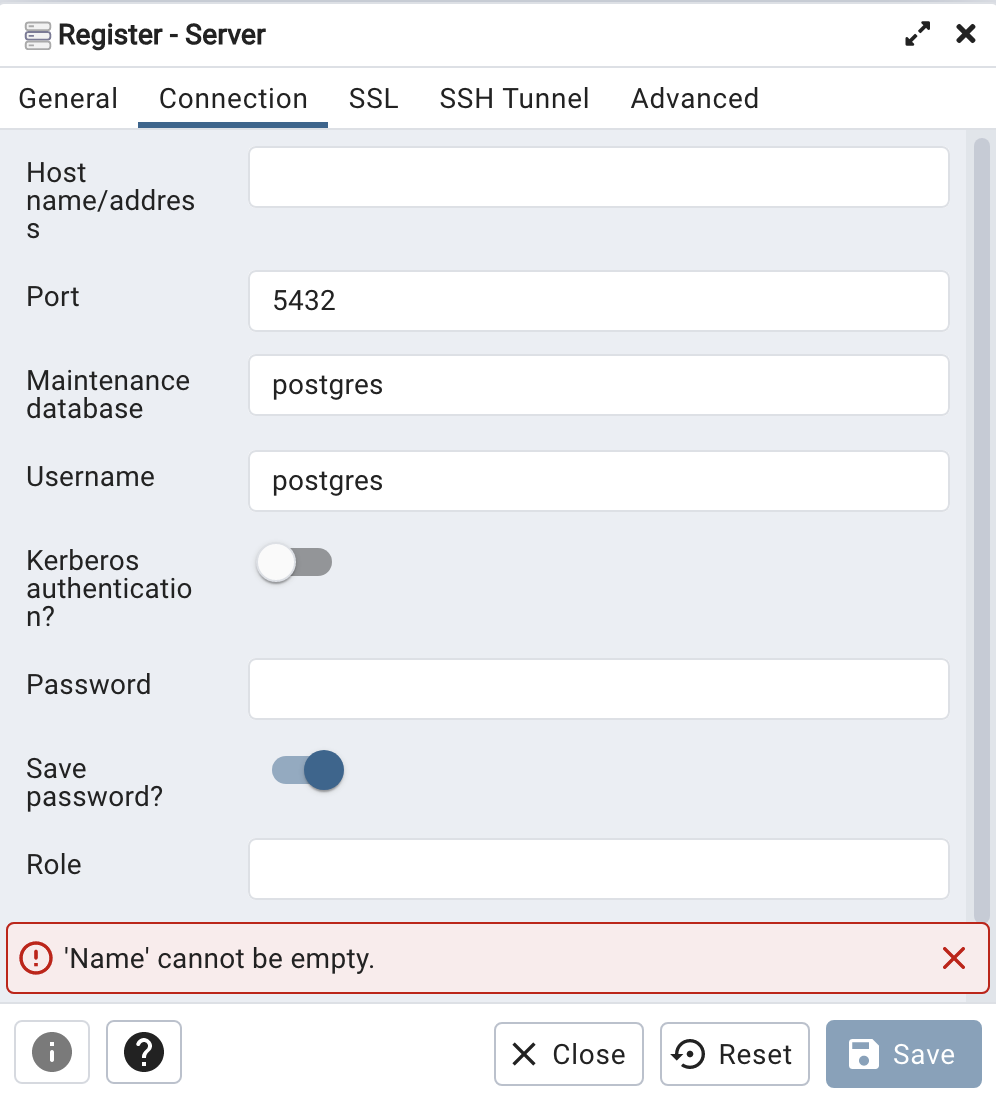The width and height of the screenshot is (996, 1100).
Task: Click the info icon button
Action: (x=52, y=1052)
